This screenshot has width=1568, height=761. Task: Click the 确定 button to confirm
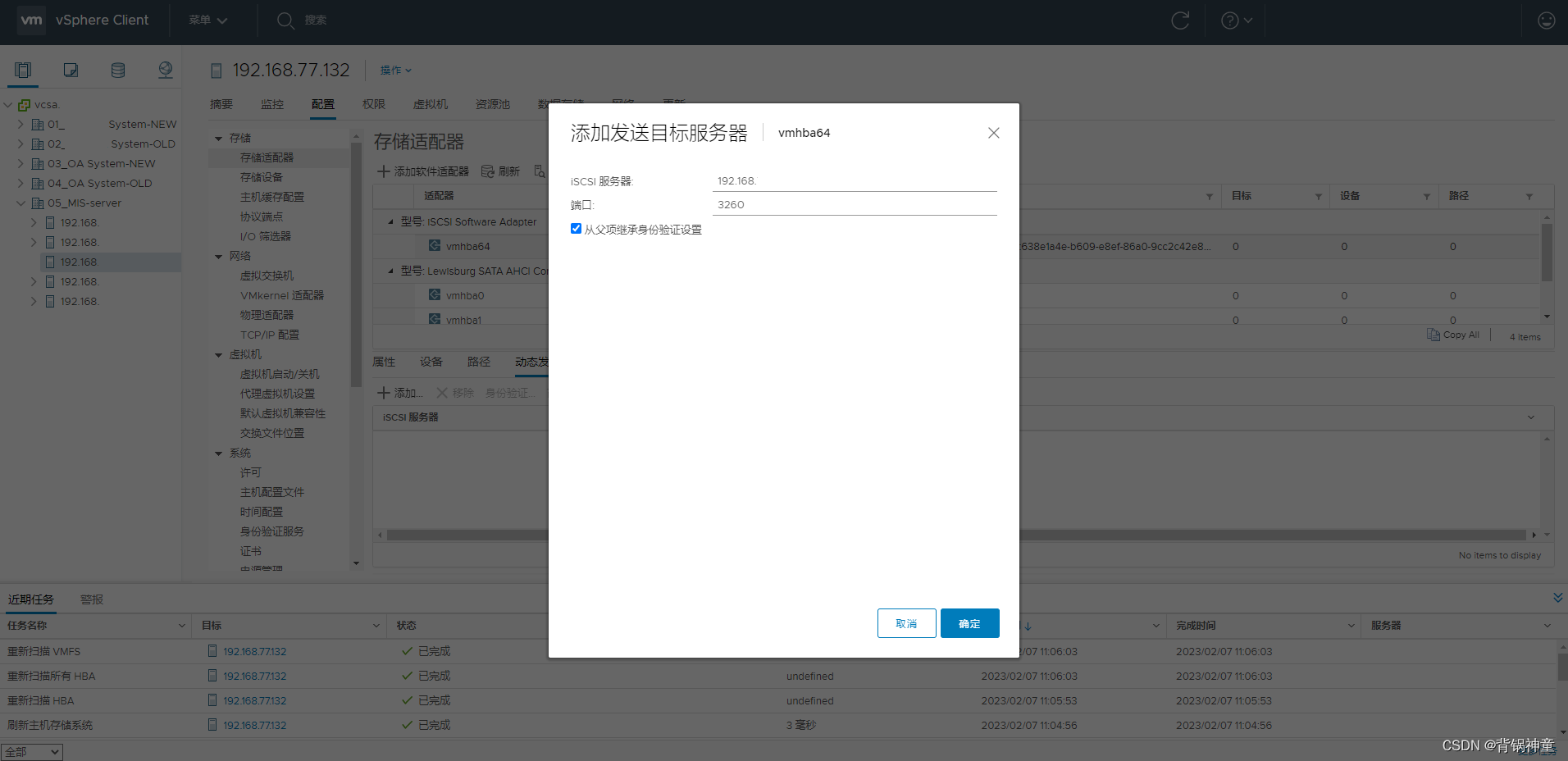click(969, 623)
